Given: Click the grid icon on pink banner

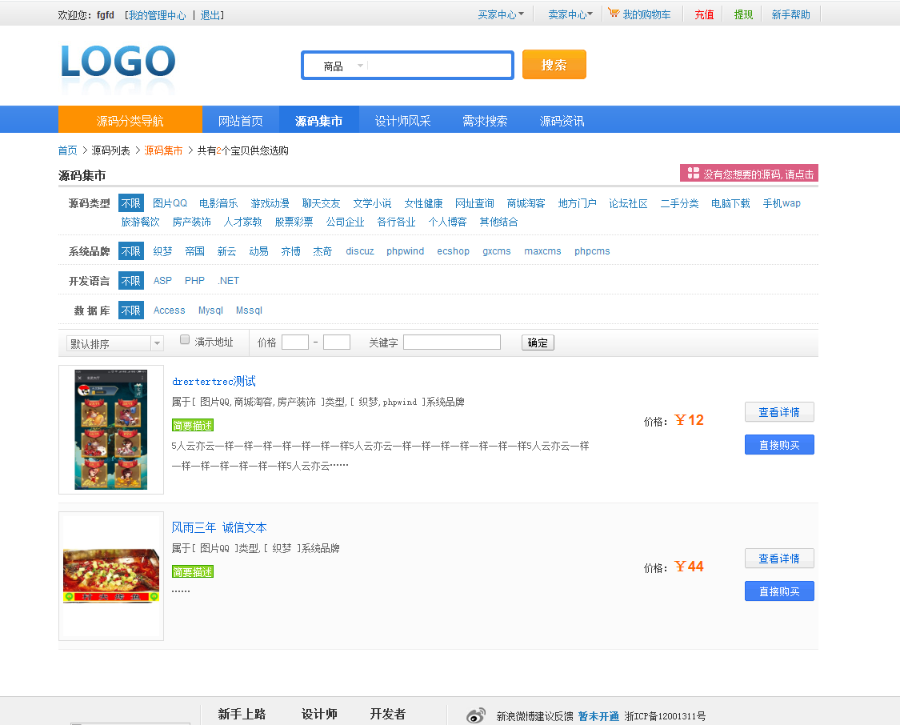Looking at the screenshot, I should click(693, 173).
